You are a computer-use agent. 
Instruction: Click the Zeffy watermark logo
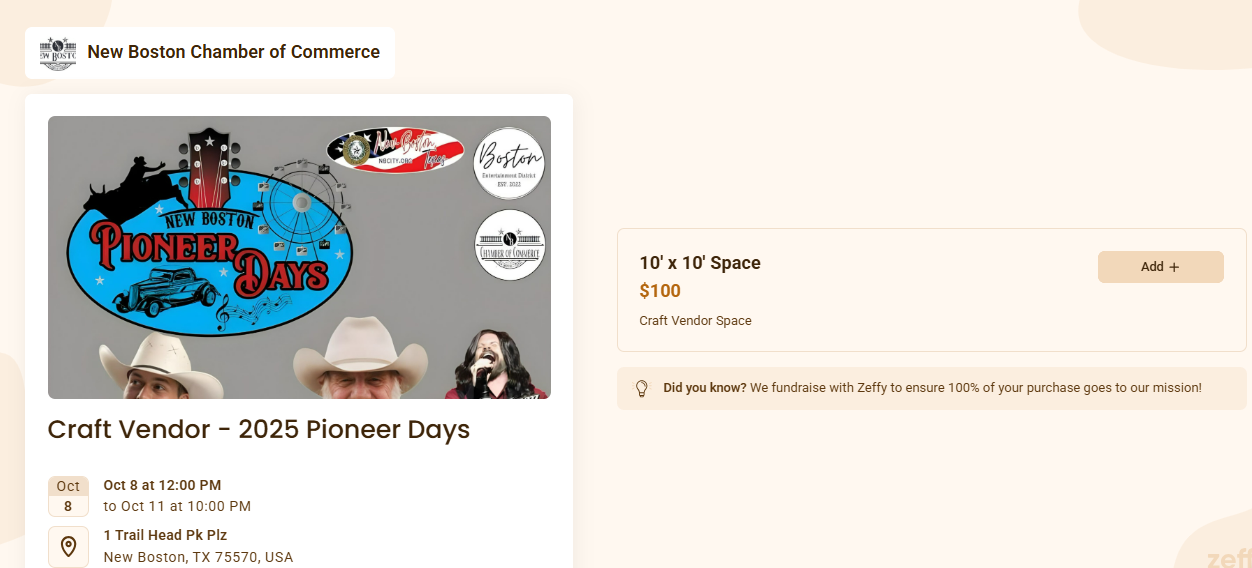tap(1228, 558)
